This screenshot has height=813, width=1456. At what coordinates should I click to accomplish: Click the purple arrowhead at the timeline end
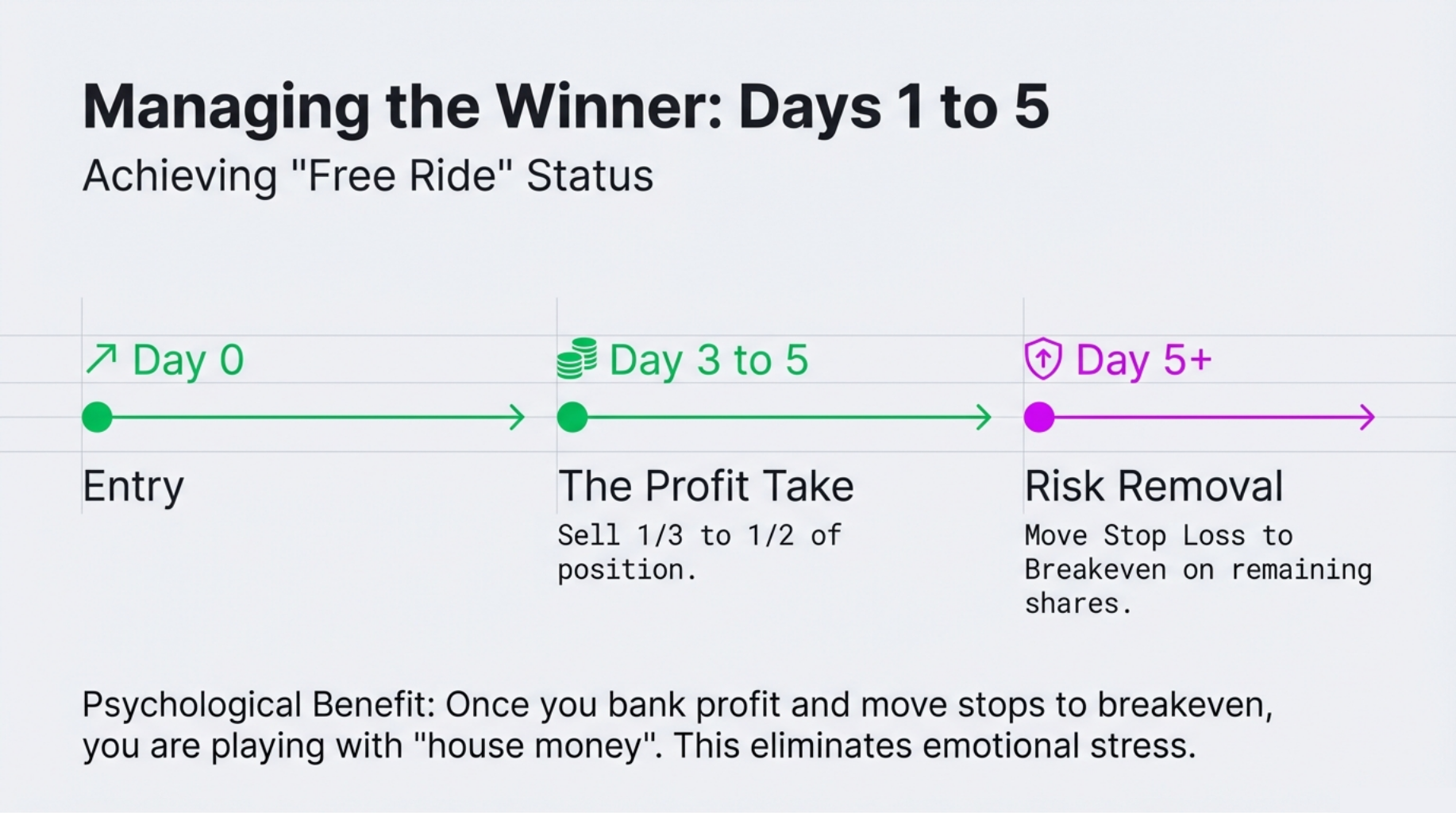[x=1368, y=417]
